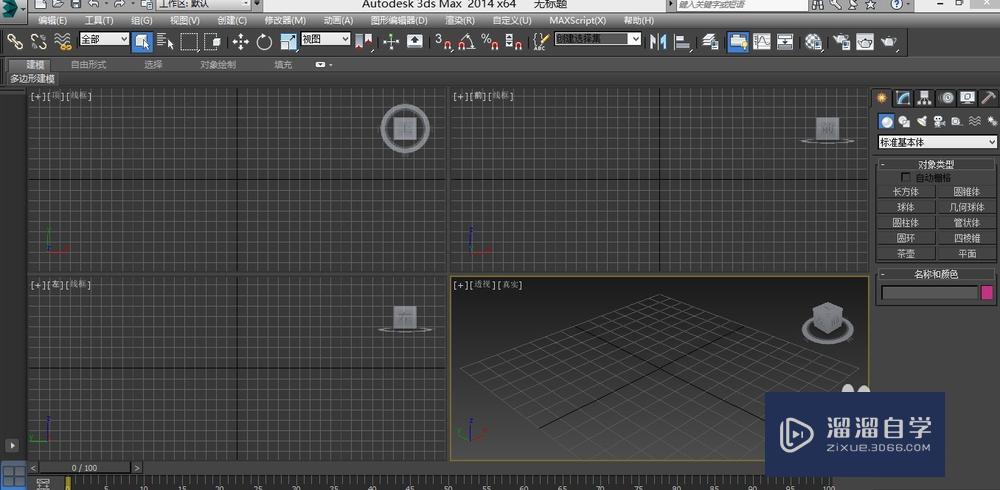1000x490 pixels.
Task: Switch to the 自由形式 ribbon tab
Action: click(x=88, y=65)
